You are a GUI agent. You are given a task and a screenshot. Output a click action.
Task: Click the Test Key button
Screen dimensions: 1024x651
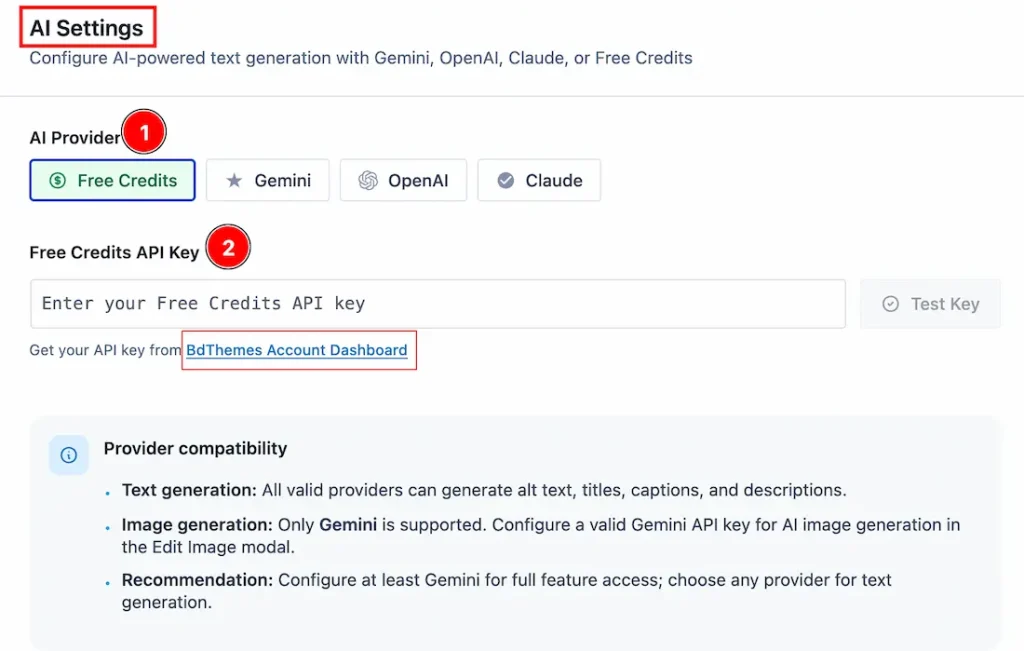930,304
